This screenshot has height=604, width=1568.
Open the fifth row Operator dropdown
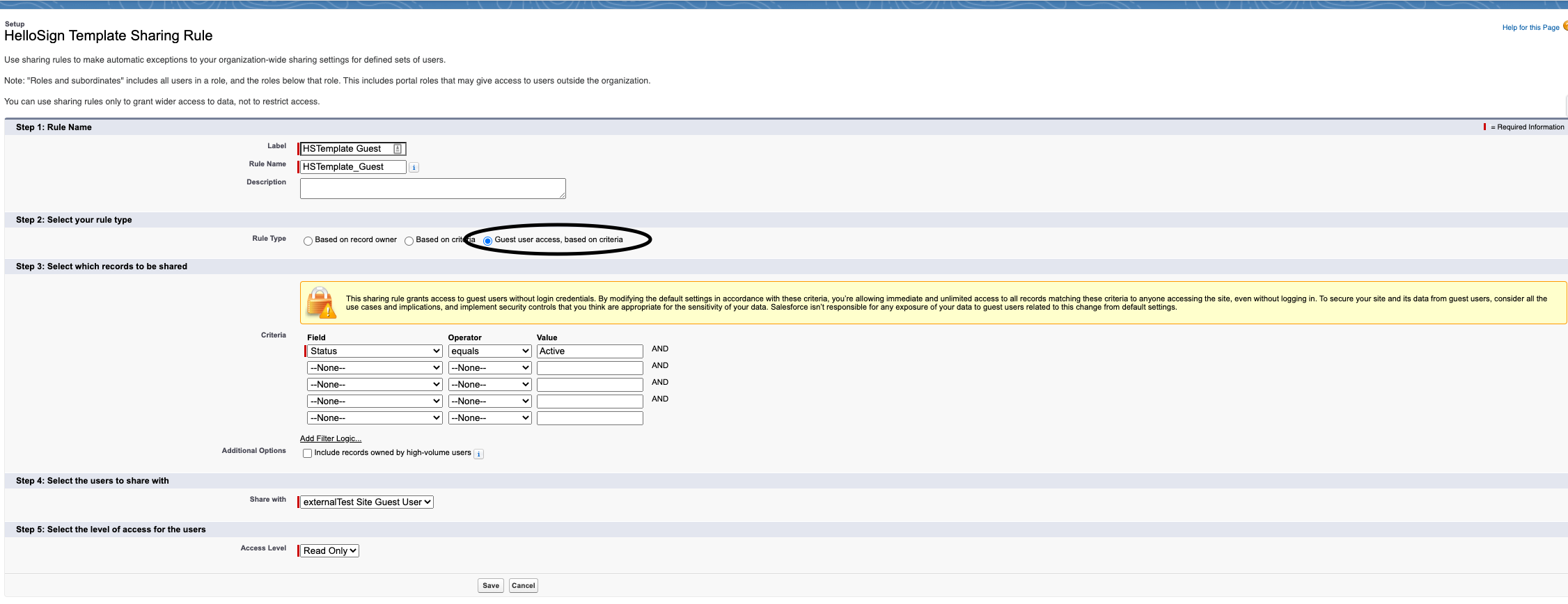click(489, 418)
